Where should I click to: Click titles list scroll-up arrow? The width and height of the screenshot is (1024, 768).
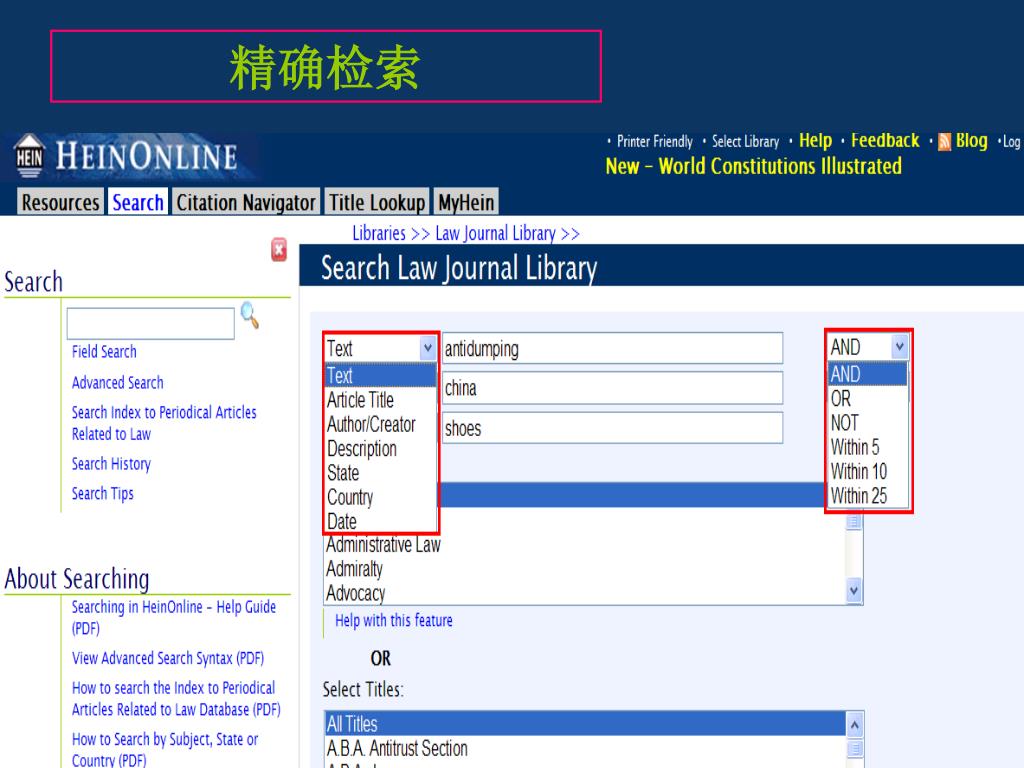pos(854,724)
